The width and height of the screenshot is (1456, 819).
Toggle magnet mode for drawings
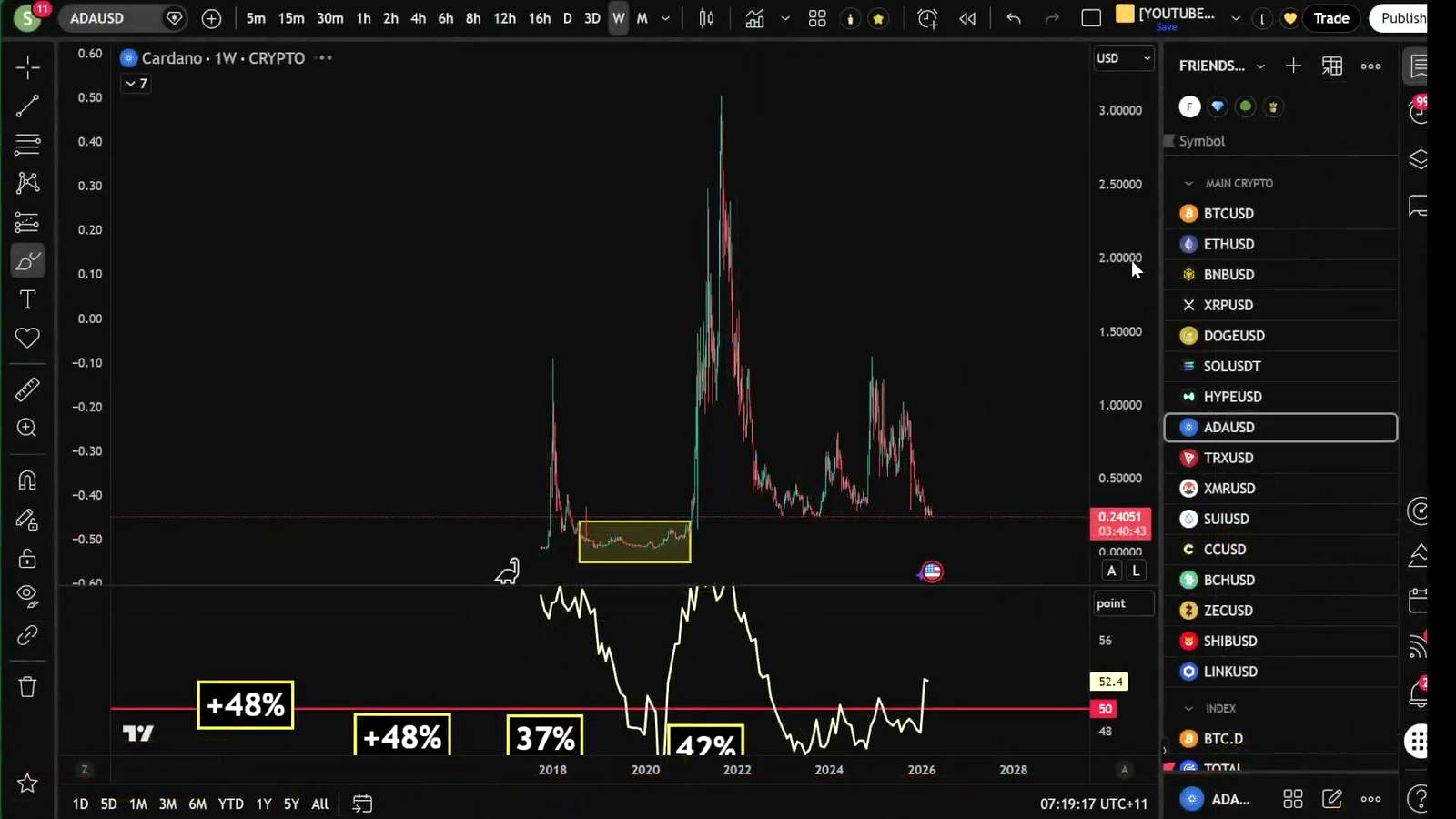click(x=27, y=480)
